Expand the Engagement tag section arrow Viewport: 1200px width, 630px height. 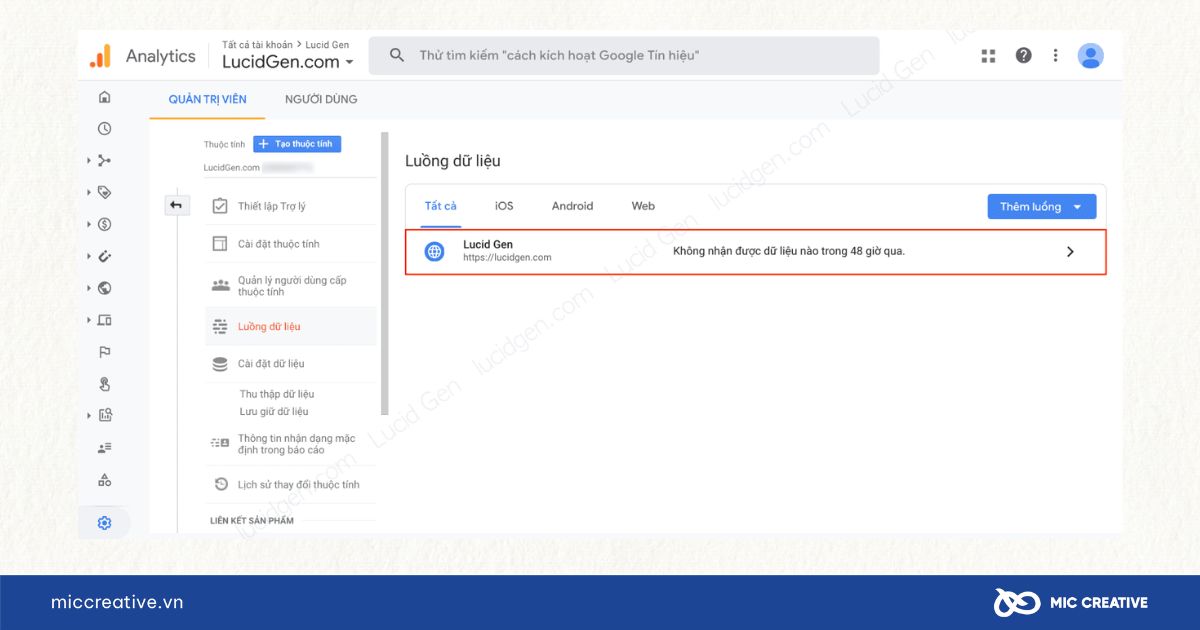pyautogui.click(x=89, y=192)
